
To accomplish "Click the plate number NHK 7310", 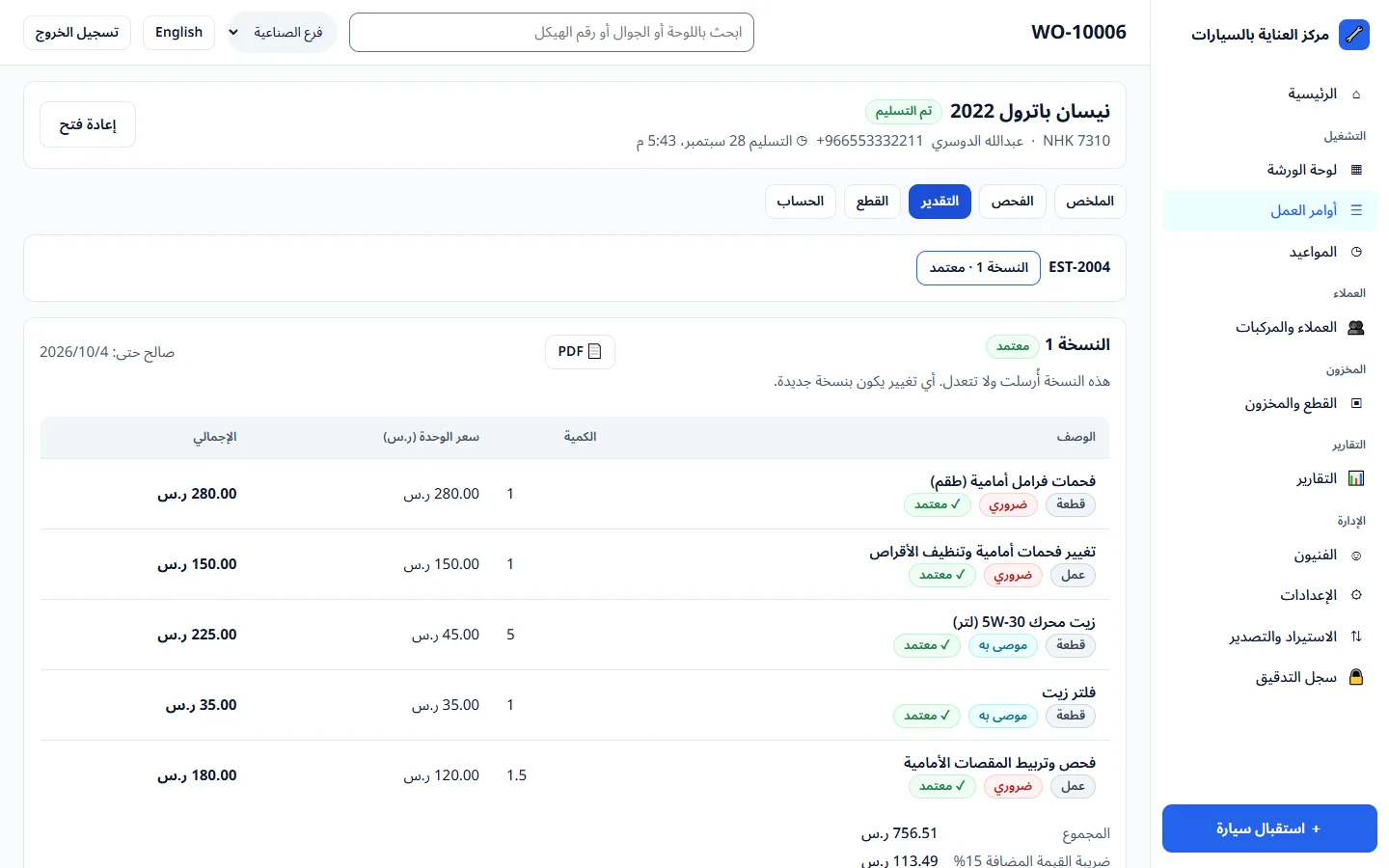I will tap(1076, 141).
